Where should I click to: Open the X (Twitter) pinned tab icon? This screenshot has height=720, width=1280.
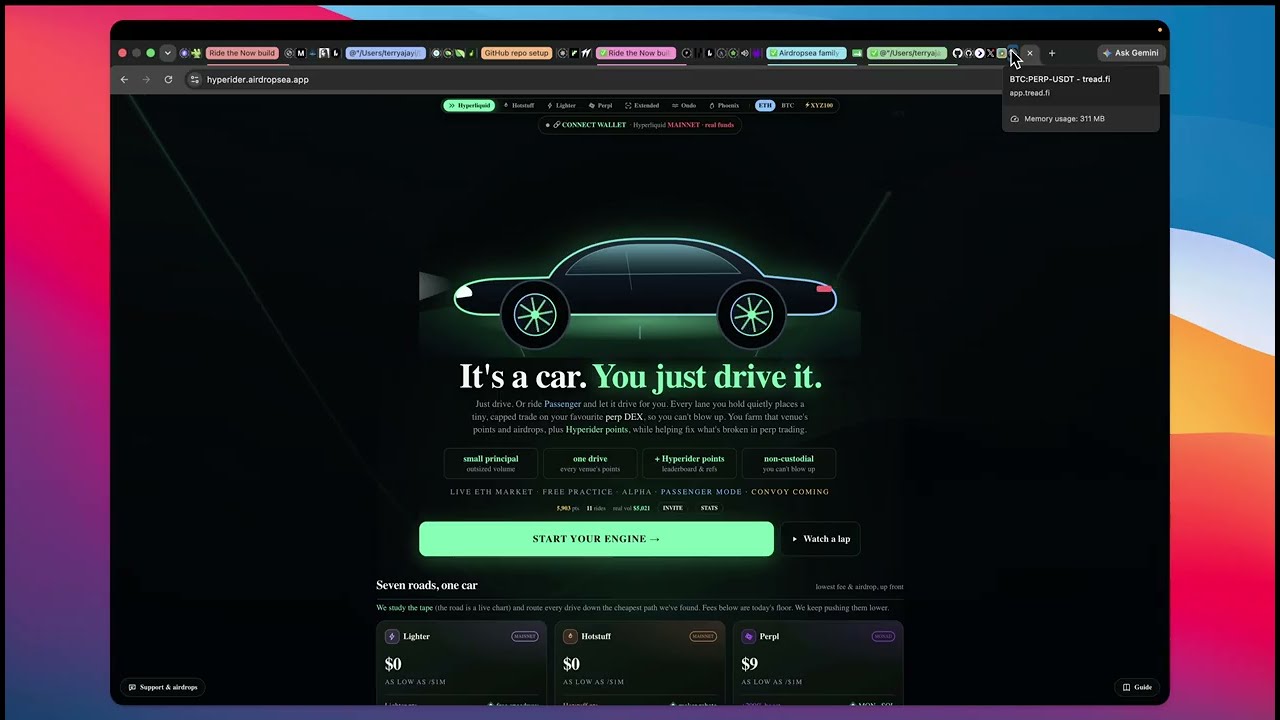990,53
